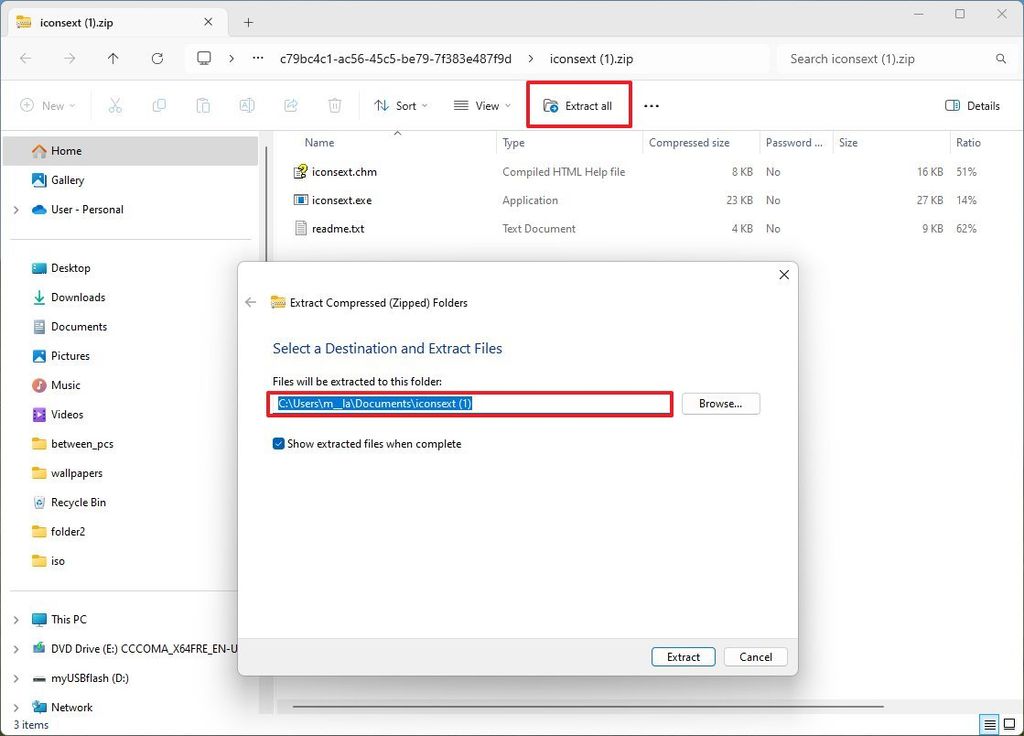1024x736 pixels.
Task: Switch to large icons view in status bar
Action: [1009, 723]
